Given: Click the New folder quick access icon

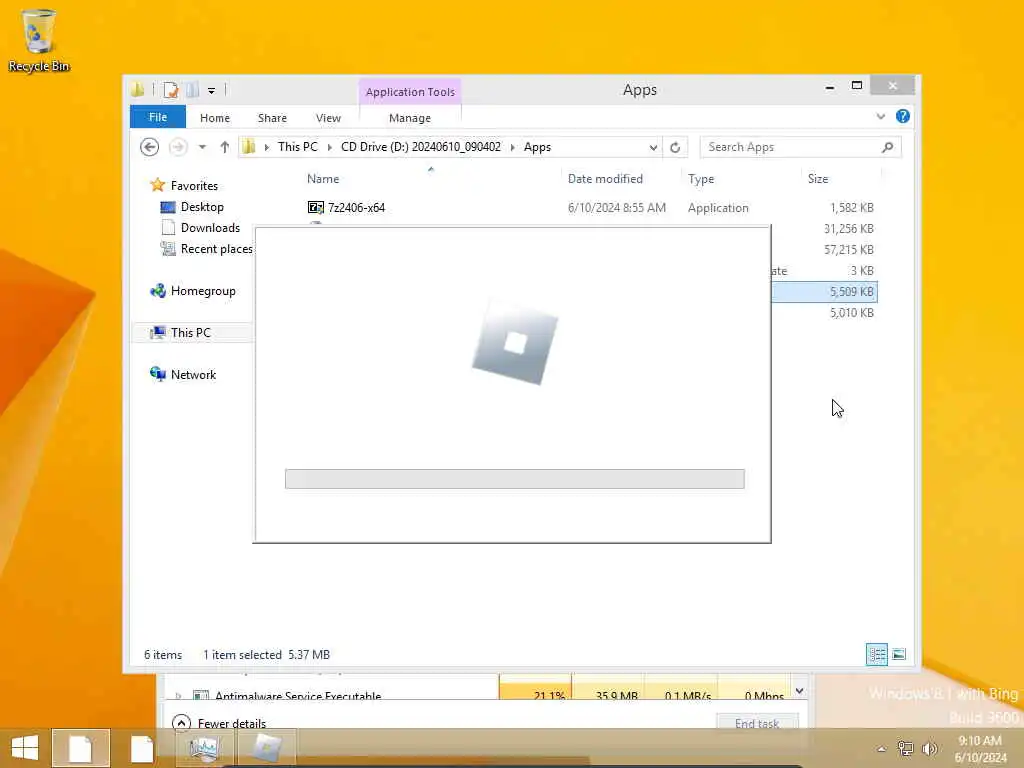Looking at the screenshot, I should pyautogui.click(x=192, y=90).
